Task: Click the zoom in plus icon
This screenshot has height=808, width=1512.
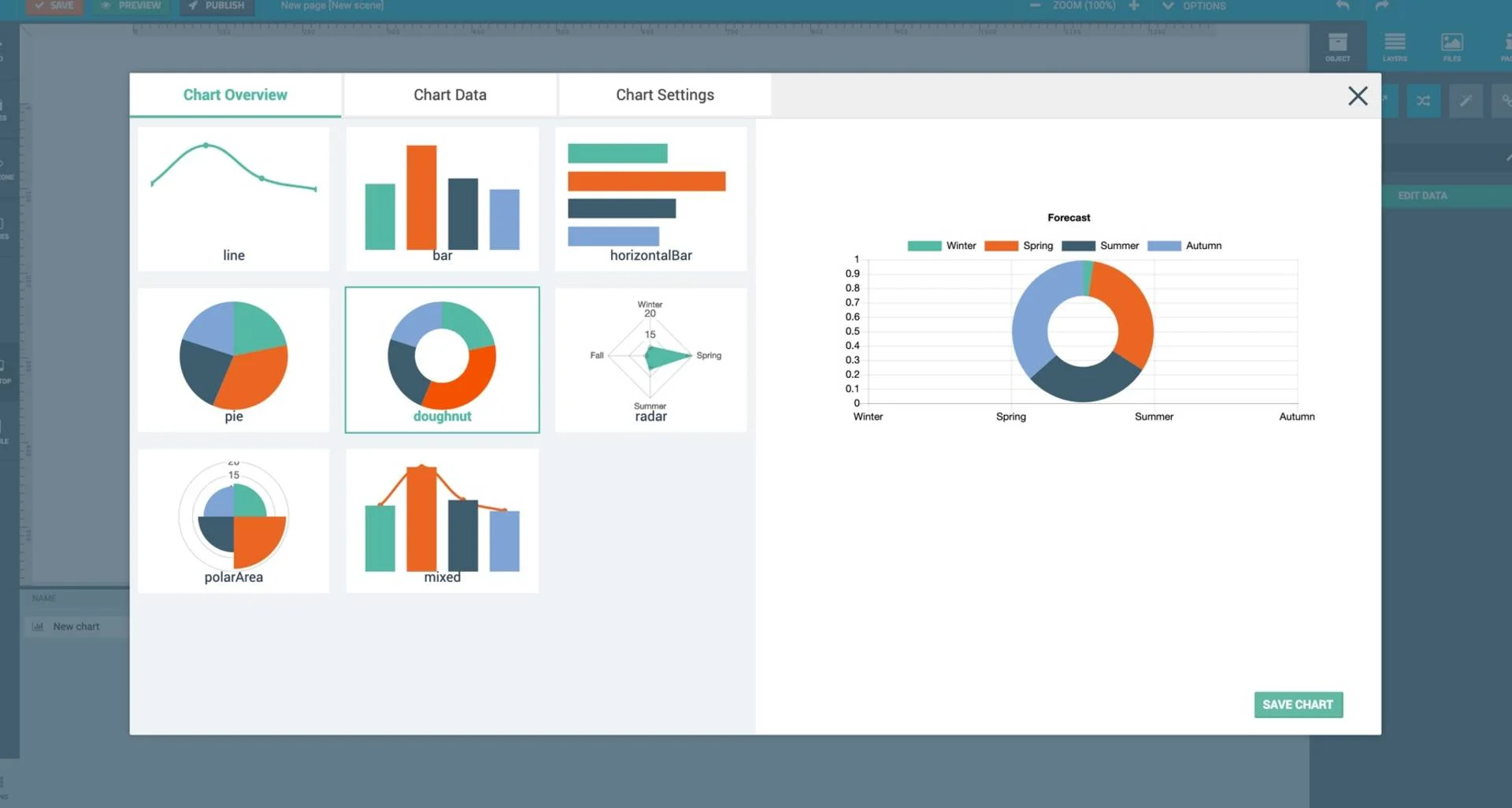Action: coord(1134,6)
